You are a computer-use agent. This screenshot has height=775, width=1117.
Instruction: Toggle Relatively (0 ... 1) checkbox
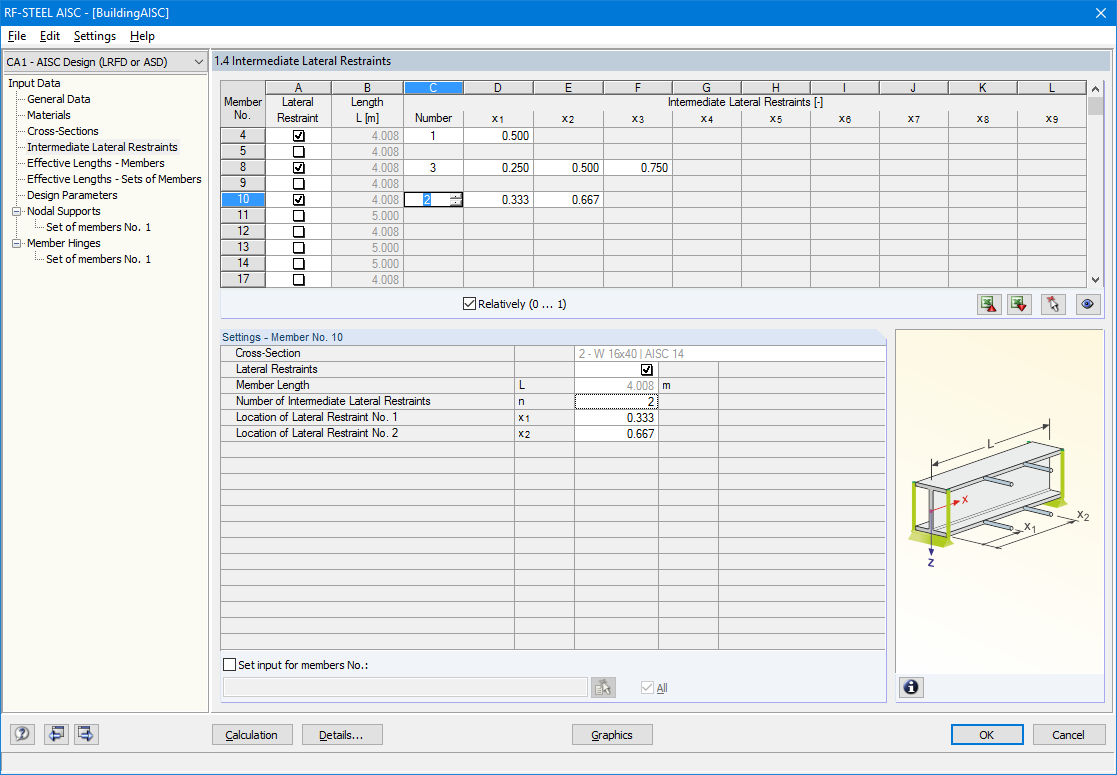(x=469, y=304)
